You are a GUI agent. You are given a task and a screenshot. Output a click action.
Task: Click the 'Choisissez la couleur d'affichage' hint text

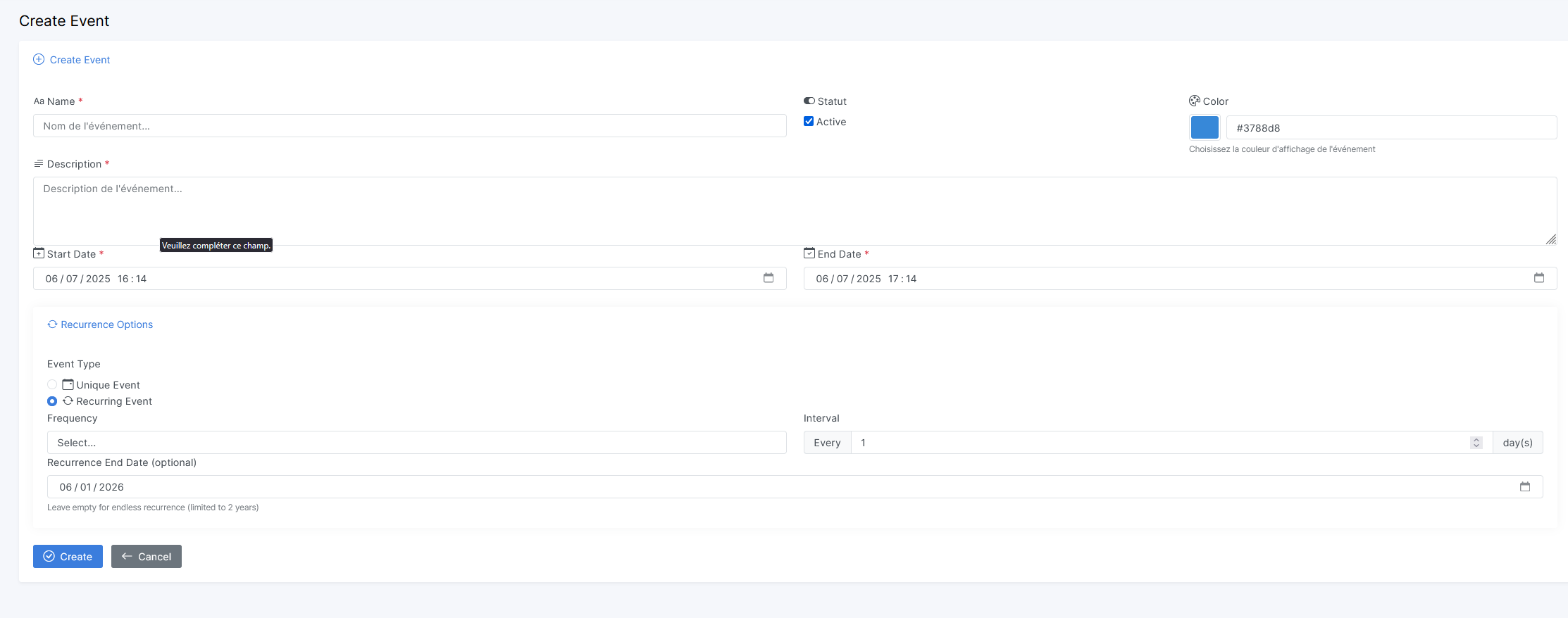(1282, 149)
